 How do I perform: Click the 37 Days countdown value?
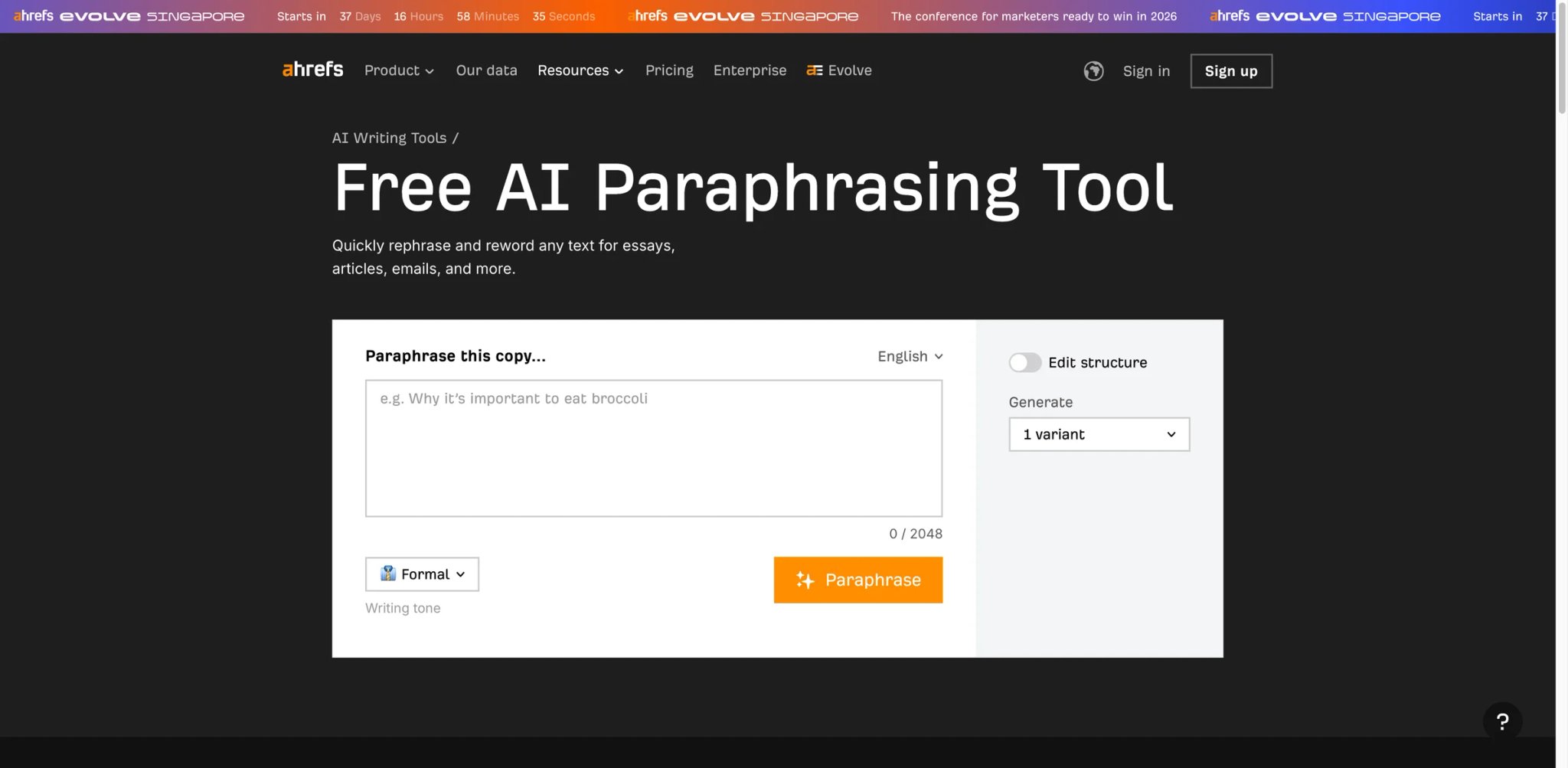pos(360,16)
